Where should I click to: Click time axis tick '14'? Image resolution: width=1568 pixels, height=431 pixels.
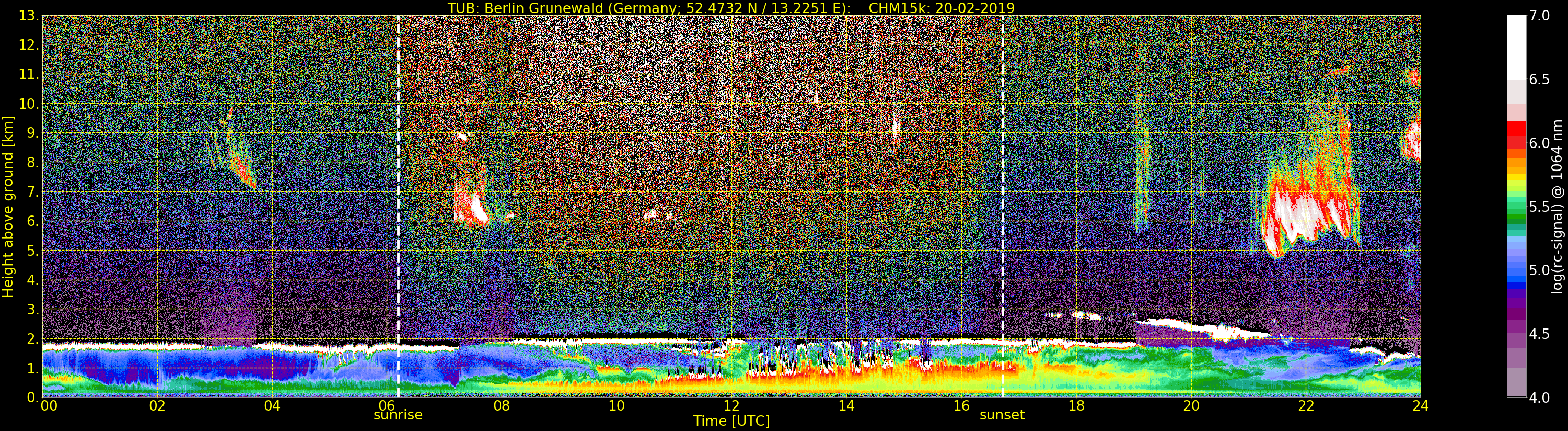pyautogui.click(x=846, y=405)
